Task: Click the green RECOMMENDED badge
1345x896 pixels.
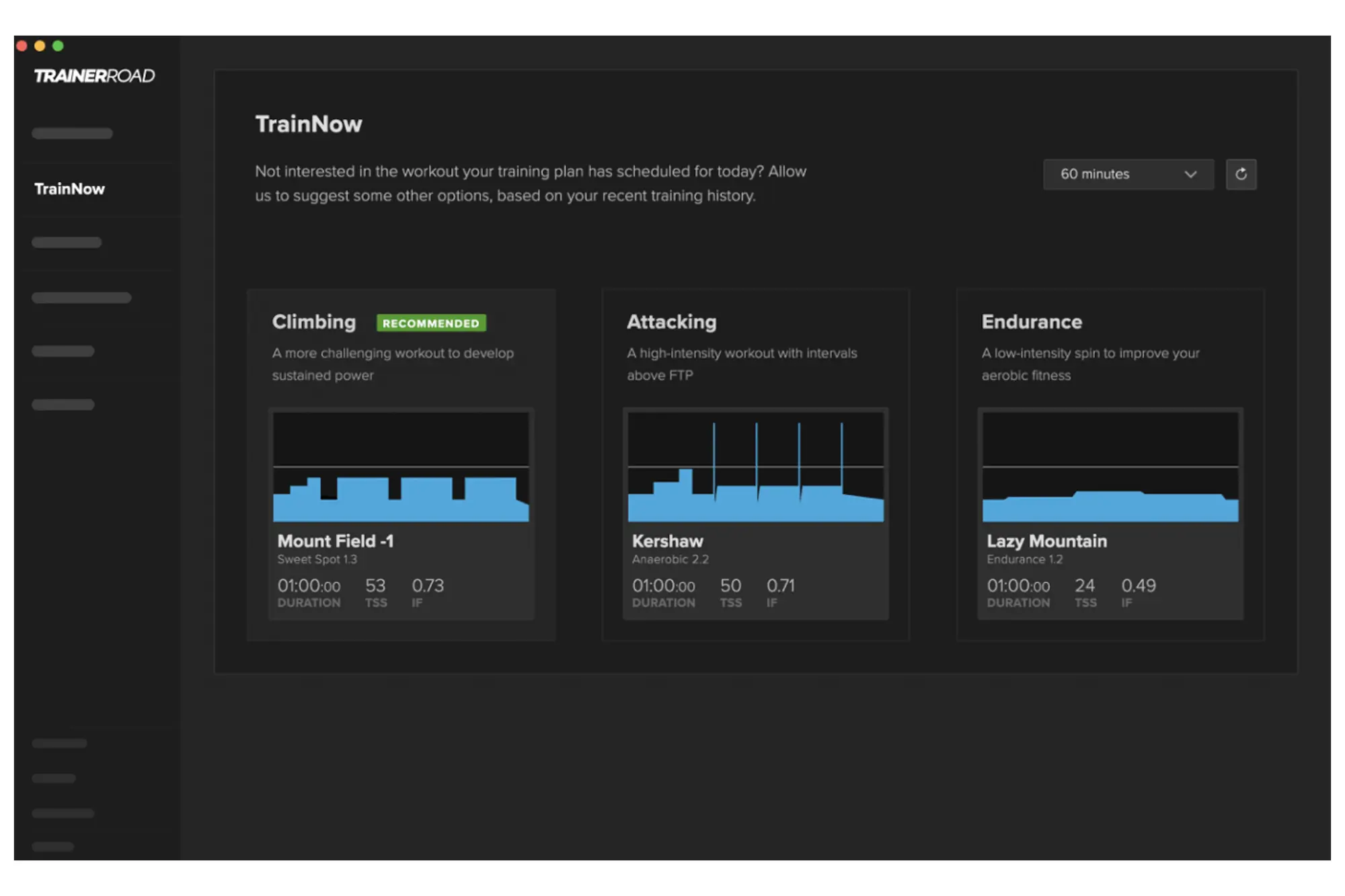Action: 431,323
